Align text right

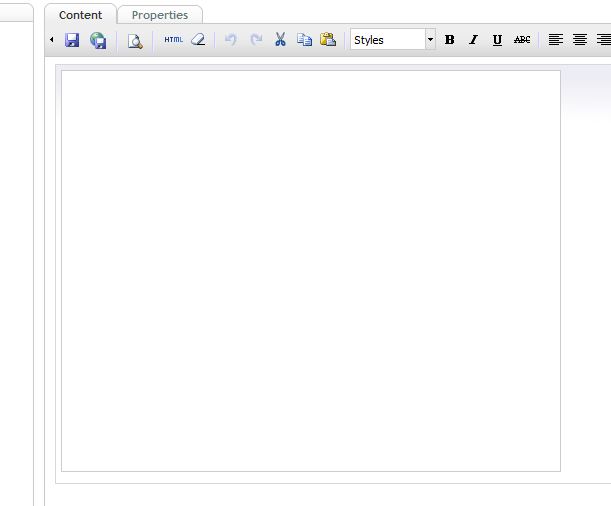click(604, 40)
